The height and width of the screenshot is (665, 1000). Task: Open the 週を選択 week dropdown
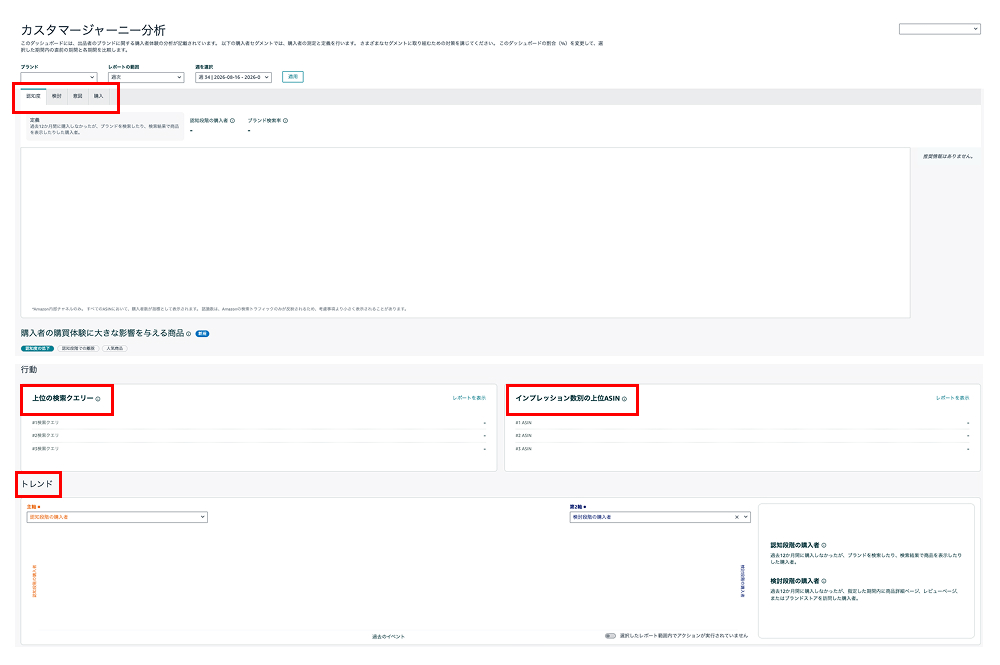[233, 77]
